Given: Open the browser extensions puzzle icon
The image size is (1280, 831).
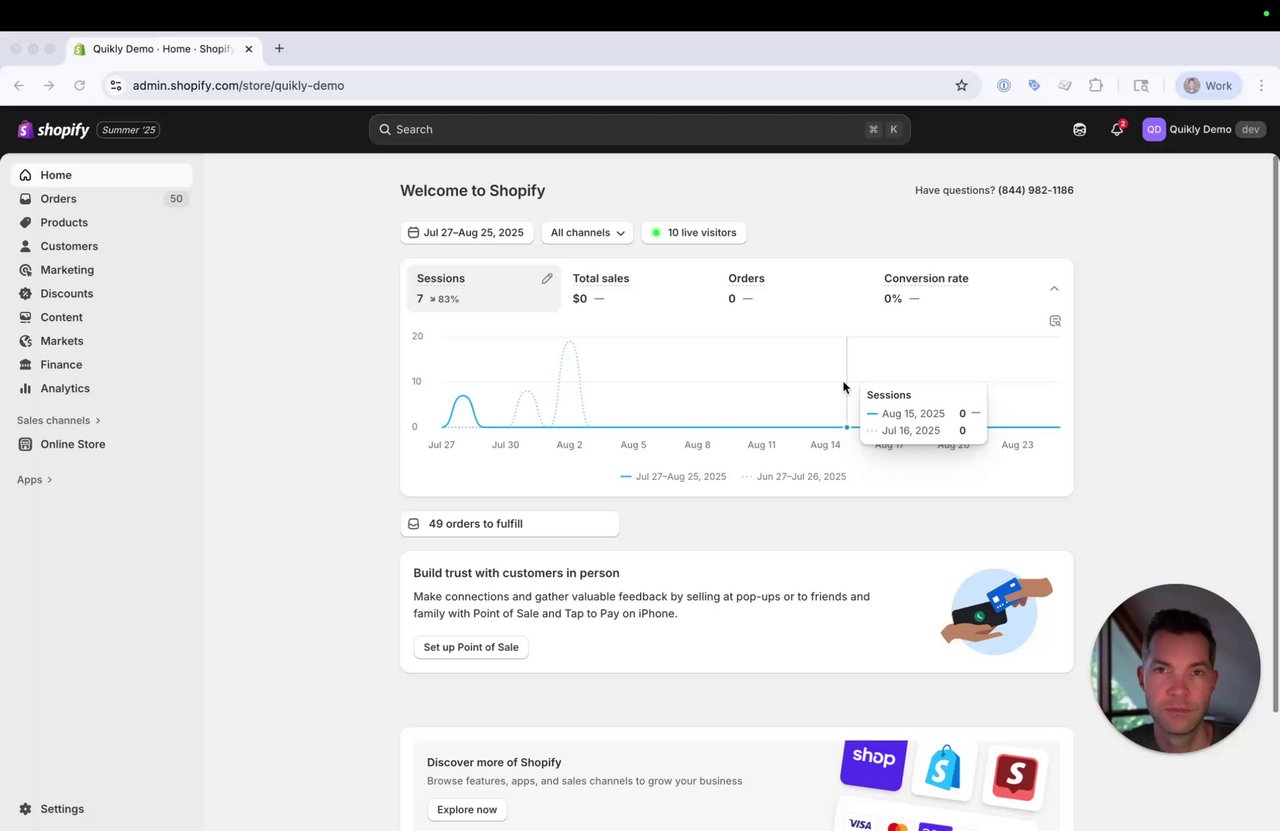Looking at the screenshot, I should 1096,85.
